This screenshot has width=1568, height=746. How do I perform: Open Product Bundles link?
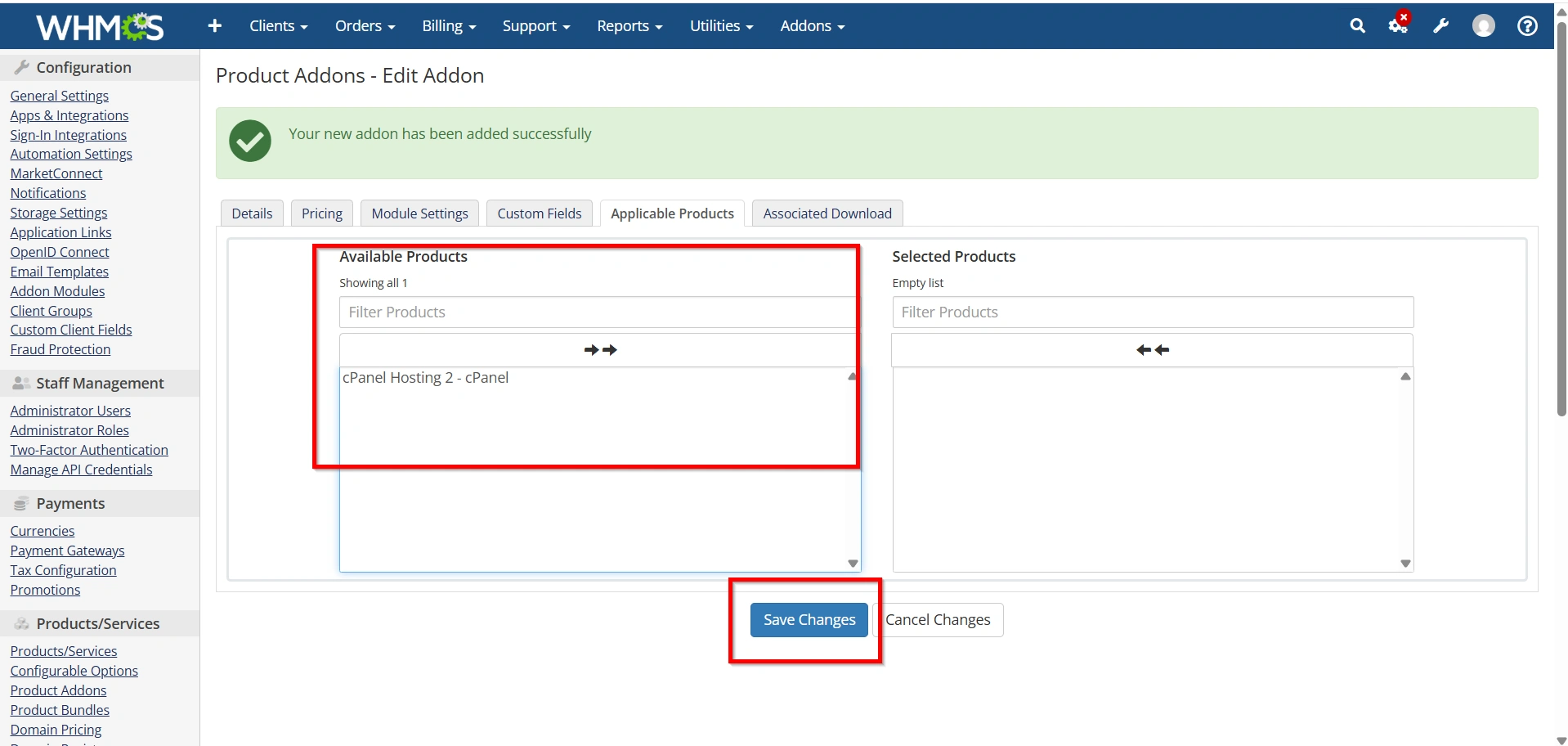point(60,710)
